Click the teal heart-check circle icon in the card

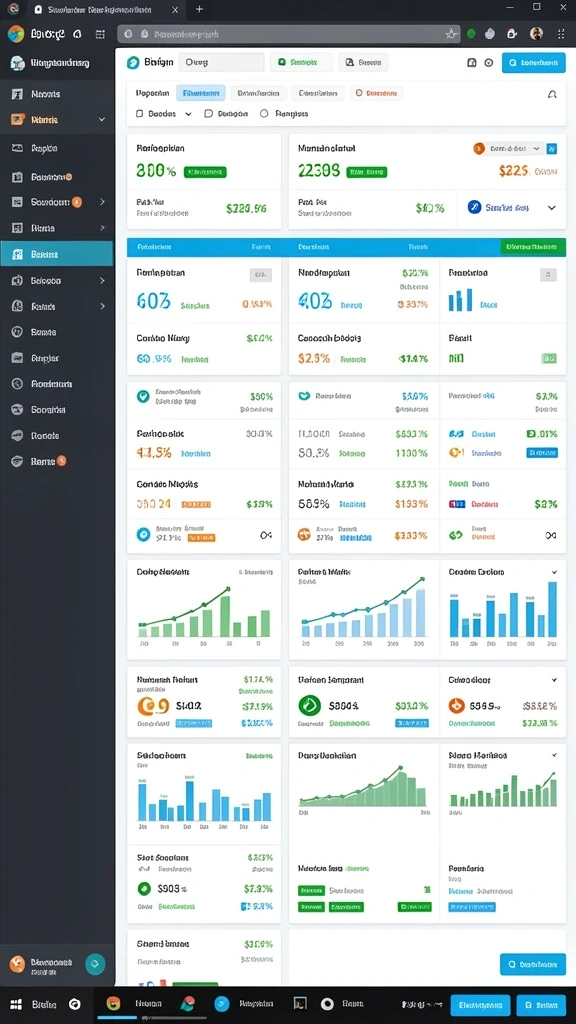click(x=143, y=396)
